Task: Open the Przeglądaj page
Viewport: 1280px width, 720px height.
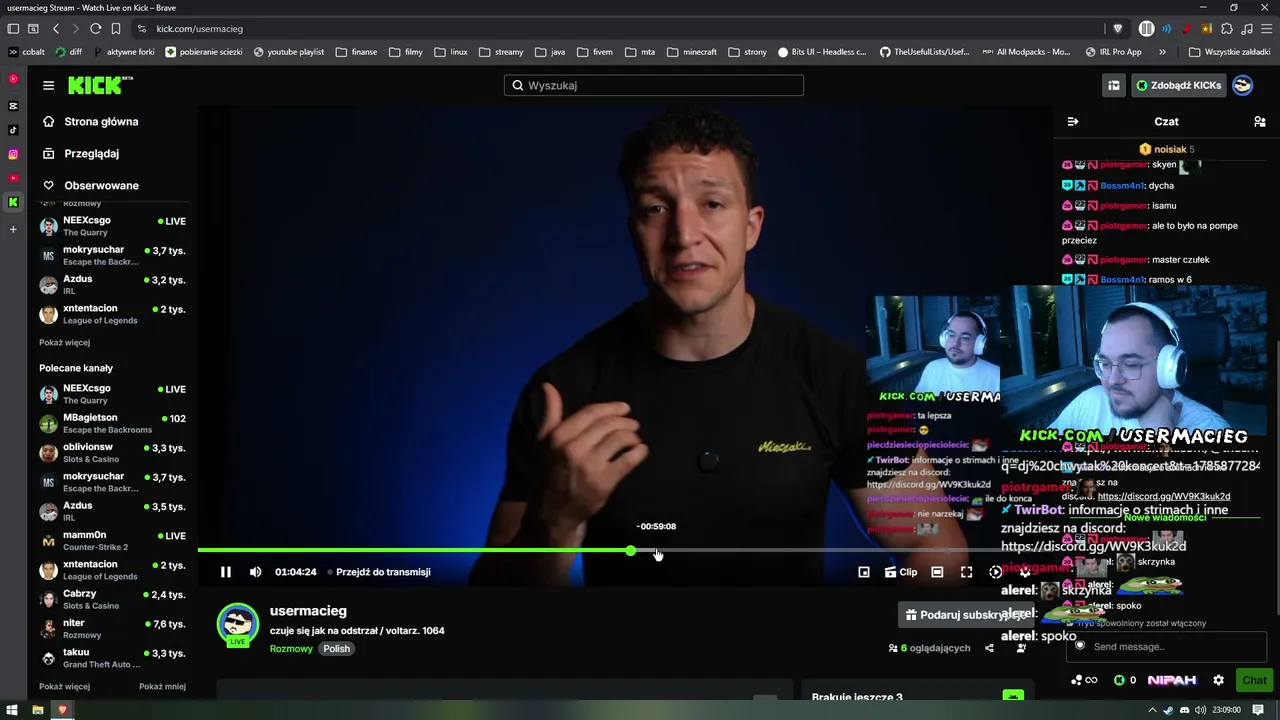Action: pos(91,154)
